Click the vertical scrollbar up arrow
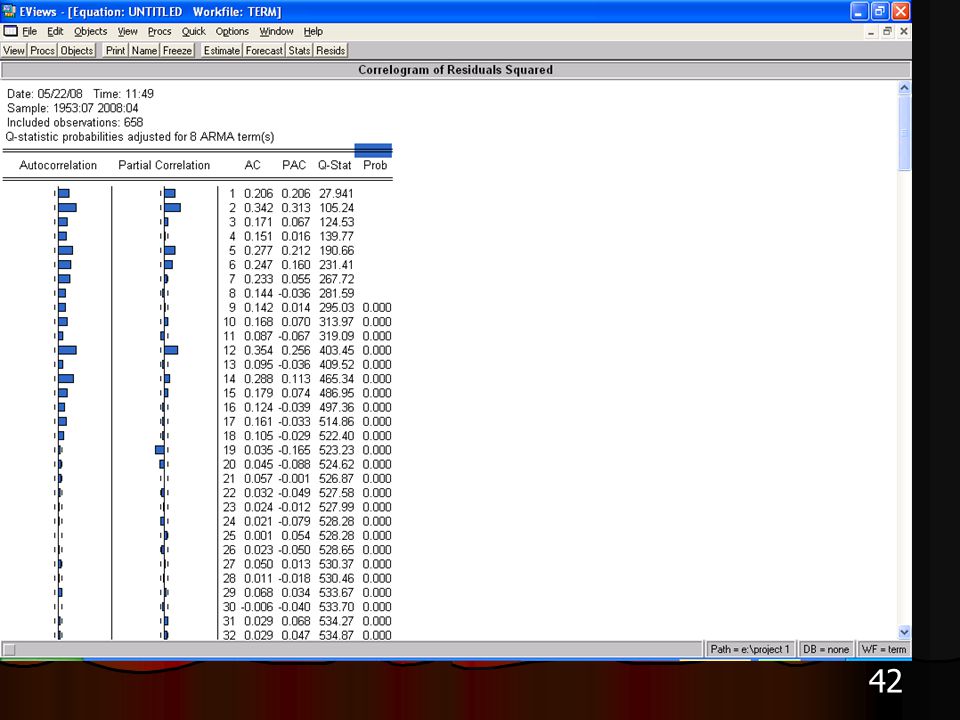Image resolution: width=960 pixels, height=720 pixels. [904, 88]
